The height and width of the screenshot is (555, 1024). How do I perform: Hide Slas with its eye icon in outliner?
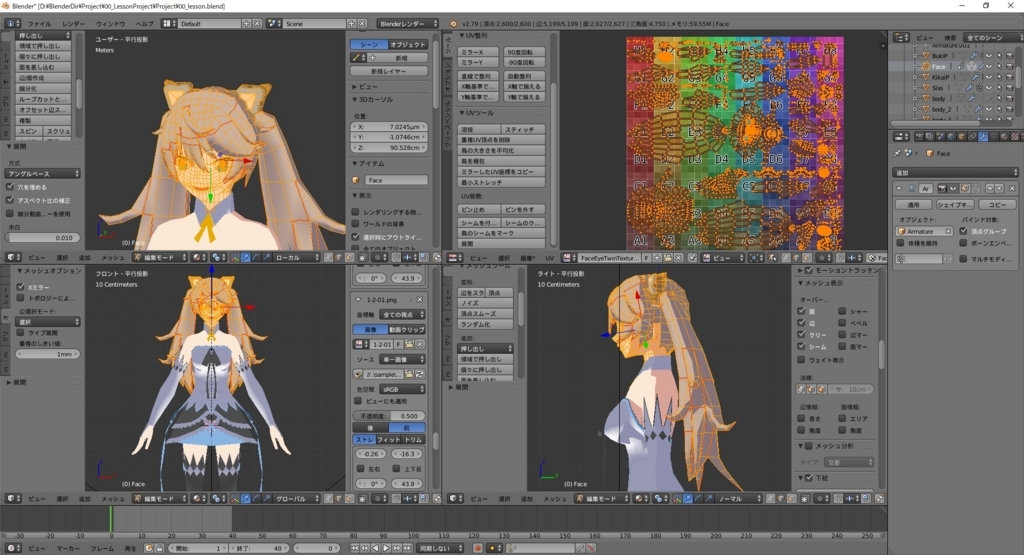(988, 87)
